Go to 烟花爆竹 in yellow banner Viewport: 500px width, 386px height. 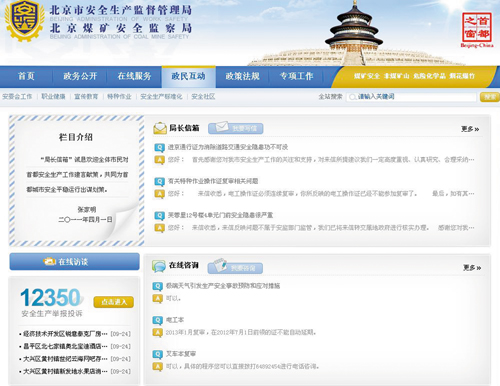tap(462, 76)
